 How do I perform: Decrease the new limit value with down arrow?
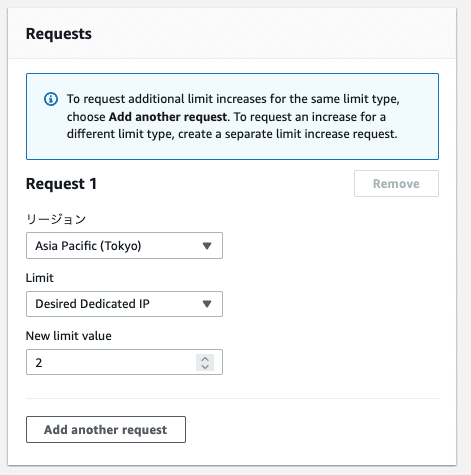pyautogui.click(x=205, y=366)
